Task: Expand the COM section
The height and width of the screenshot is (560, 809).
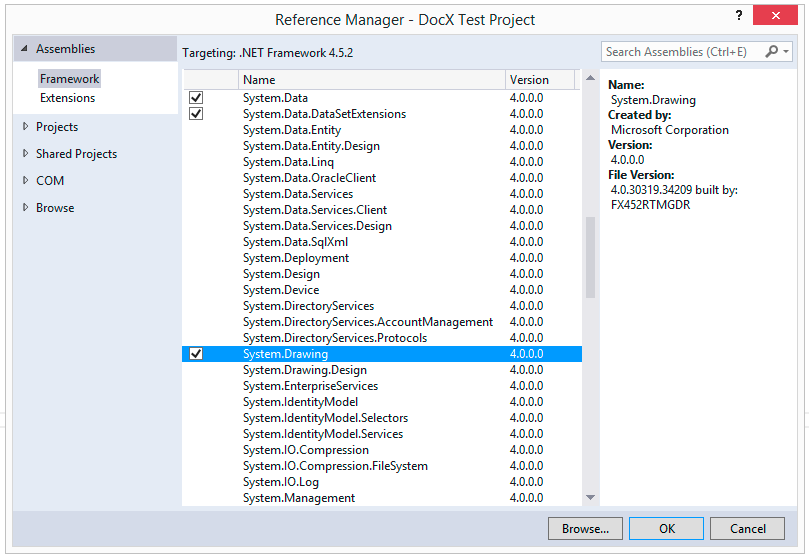Action: 25,180
